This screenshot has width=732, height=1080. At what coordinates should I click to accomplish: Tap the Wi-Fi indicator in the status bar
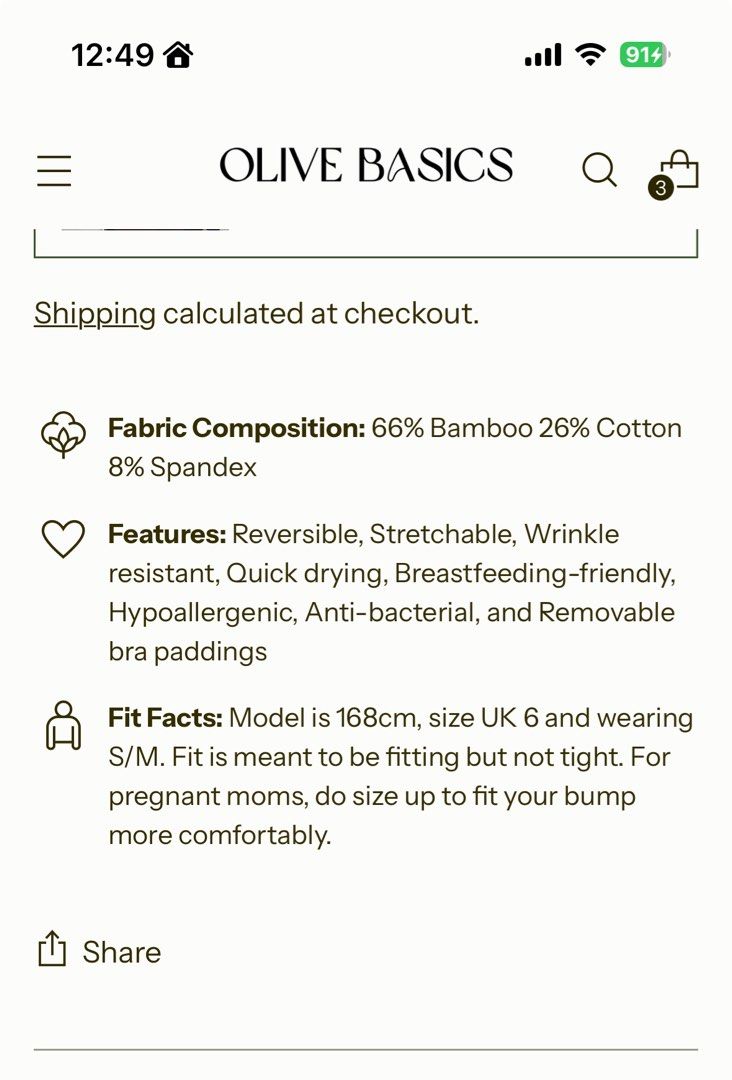point(589,55)
